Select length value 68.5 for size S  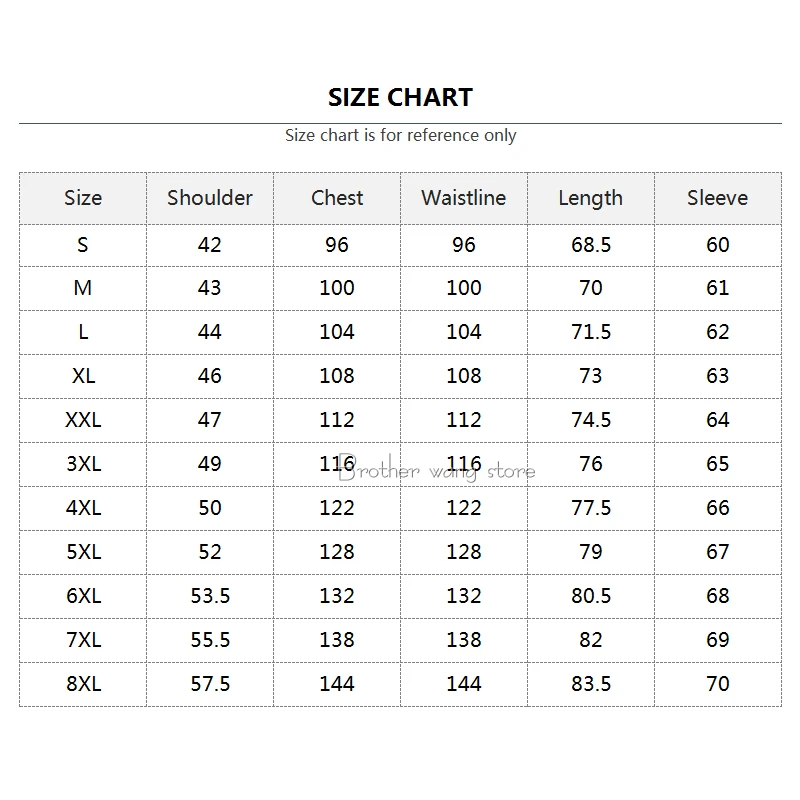pos(591,245)
